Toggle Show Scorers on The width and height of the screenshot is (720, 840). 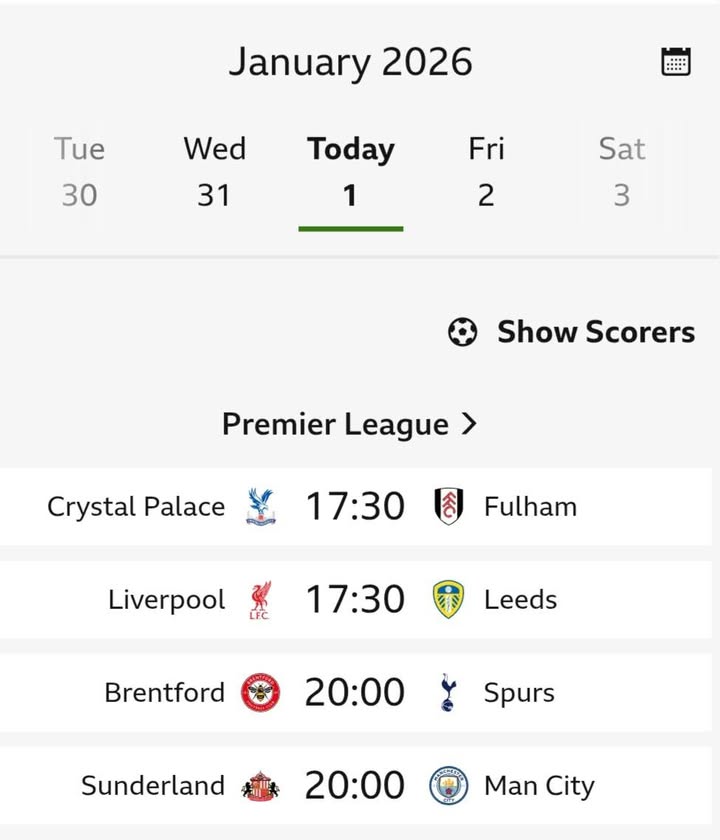pyautogui.click(x=571, y=332)
